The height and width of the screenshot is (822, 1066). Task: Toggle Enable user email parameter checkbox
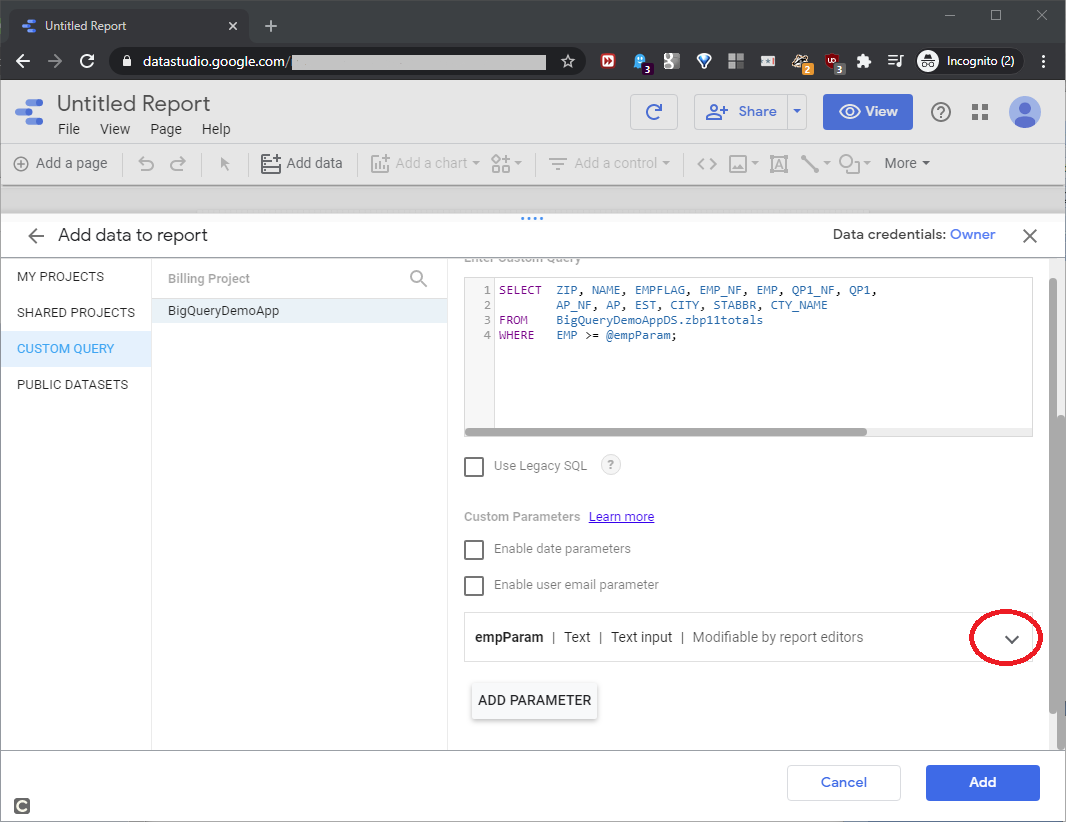click(x=474, y=585)
